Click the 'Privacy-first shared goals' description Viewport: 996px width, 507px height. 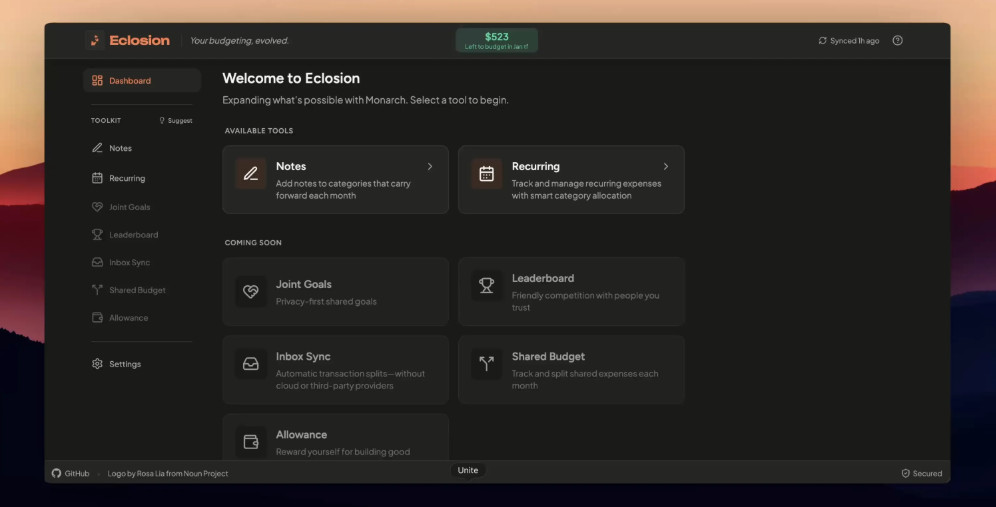326,302
